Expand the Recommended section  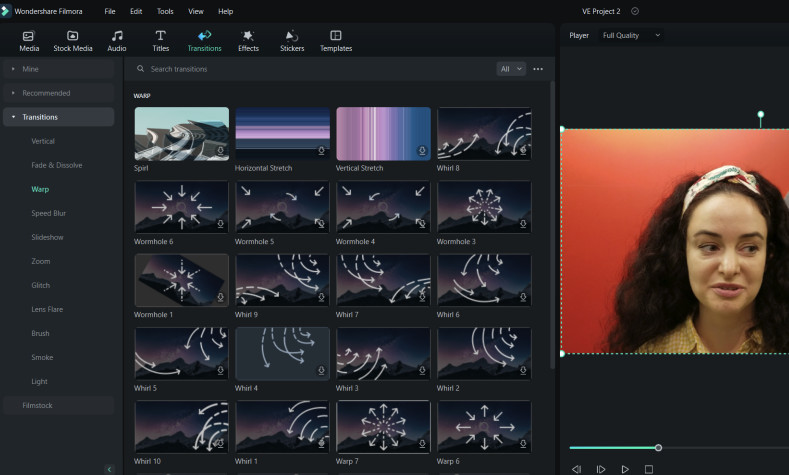click(58, 93)
